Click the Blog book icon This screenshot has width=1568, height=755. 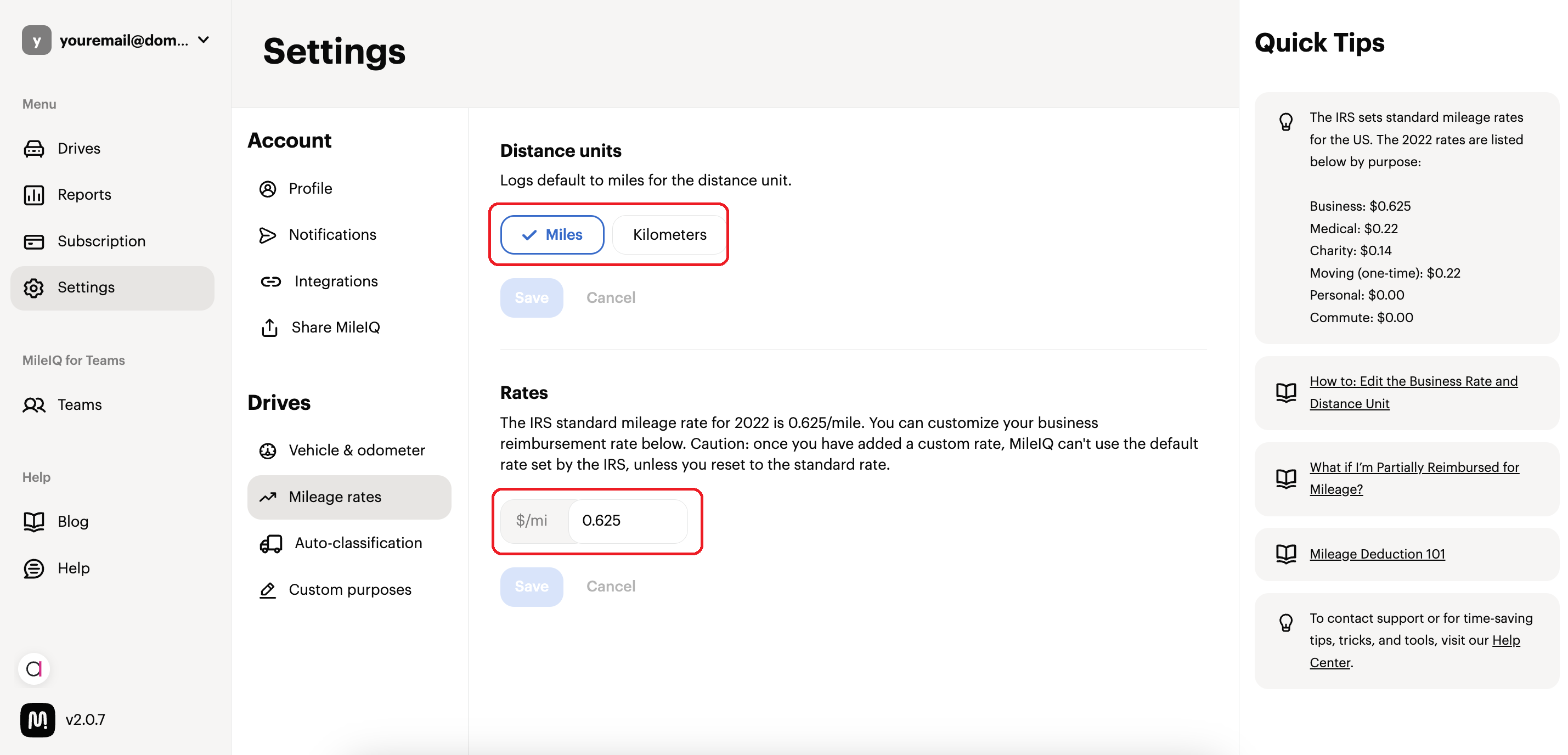(x=34, y=522)
